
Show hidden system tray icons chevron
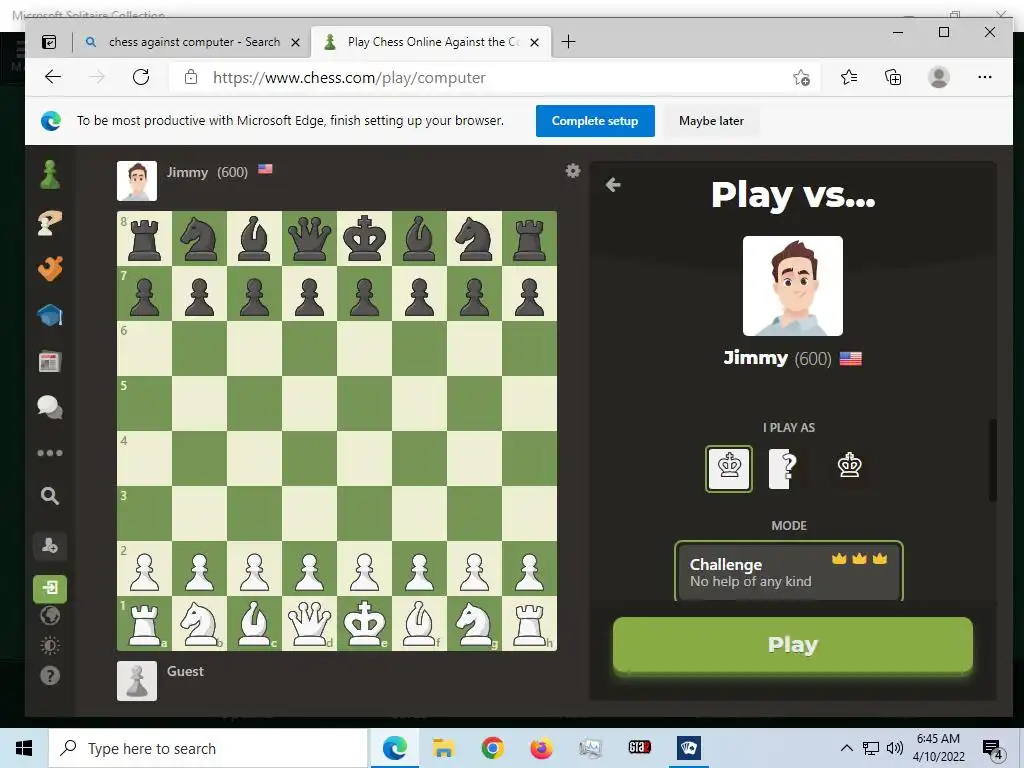tap(846, 748)
